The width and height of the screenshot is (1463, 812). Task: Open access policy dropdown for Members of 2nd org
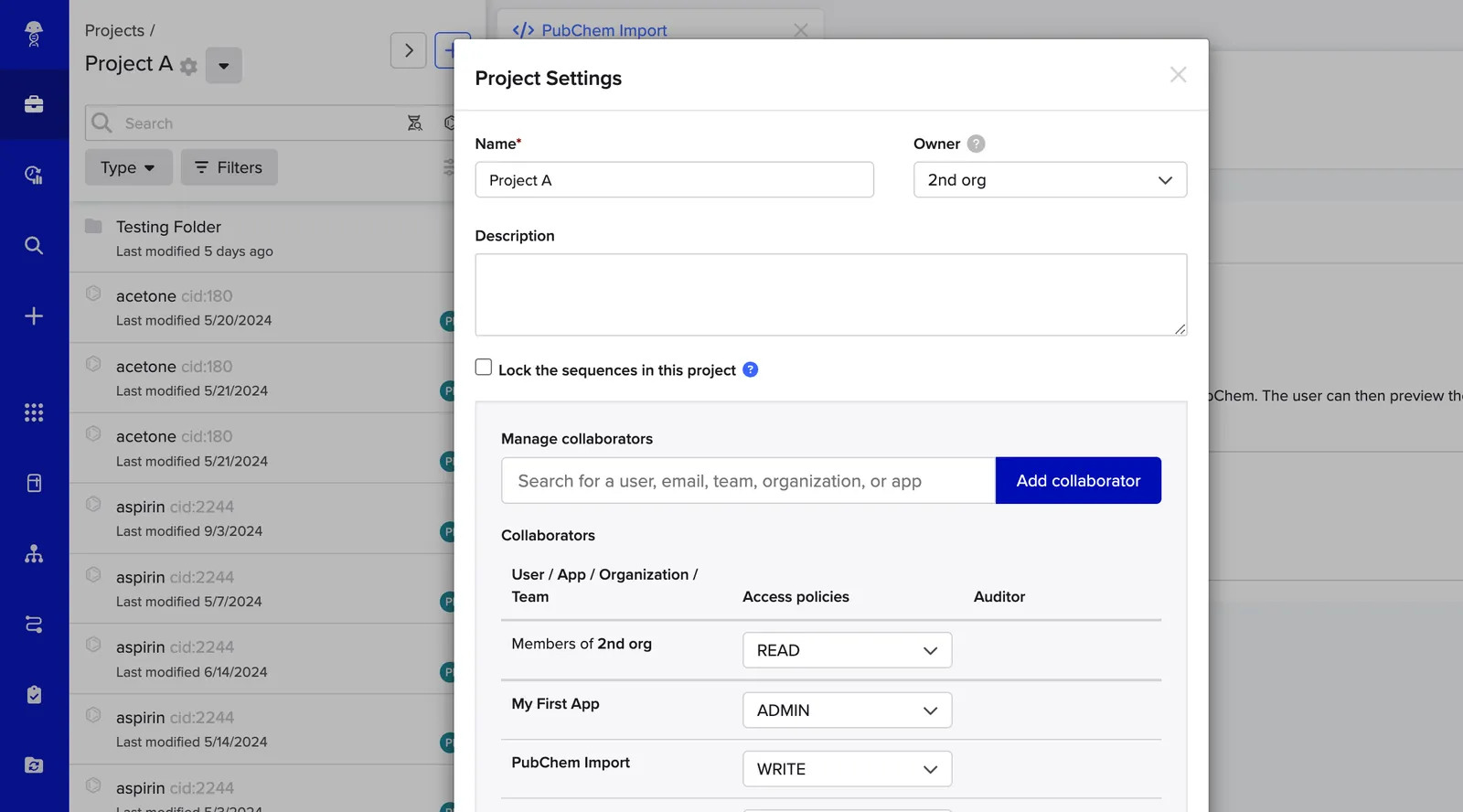click(847, 650)
